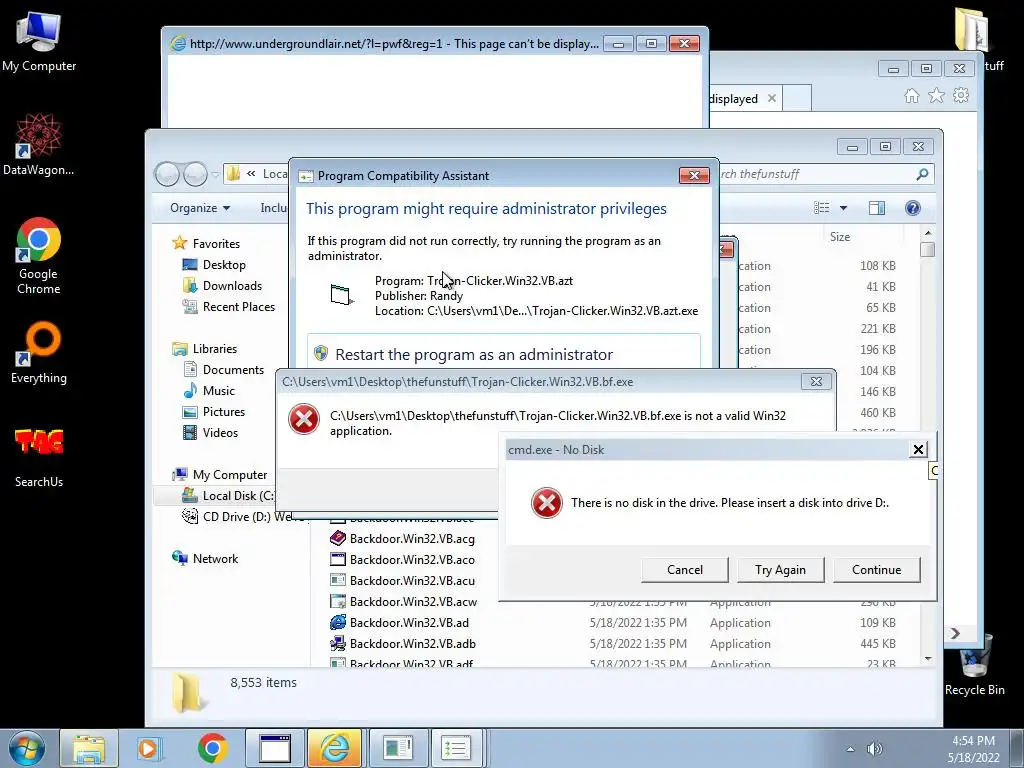Click the file list scrollbar up arrow

click(x=927, y=233)
